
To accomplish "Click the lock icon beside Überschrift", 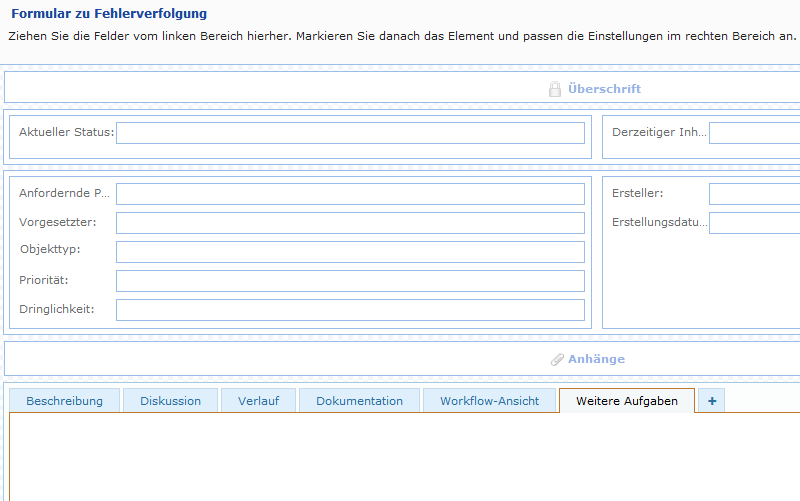I will (x=555, y=89).
